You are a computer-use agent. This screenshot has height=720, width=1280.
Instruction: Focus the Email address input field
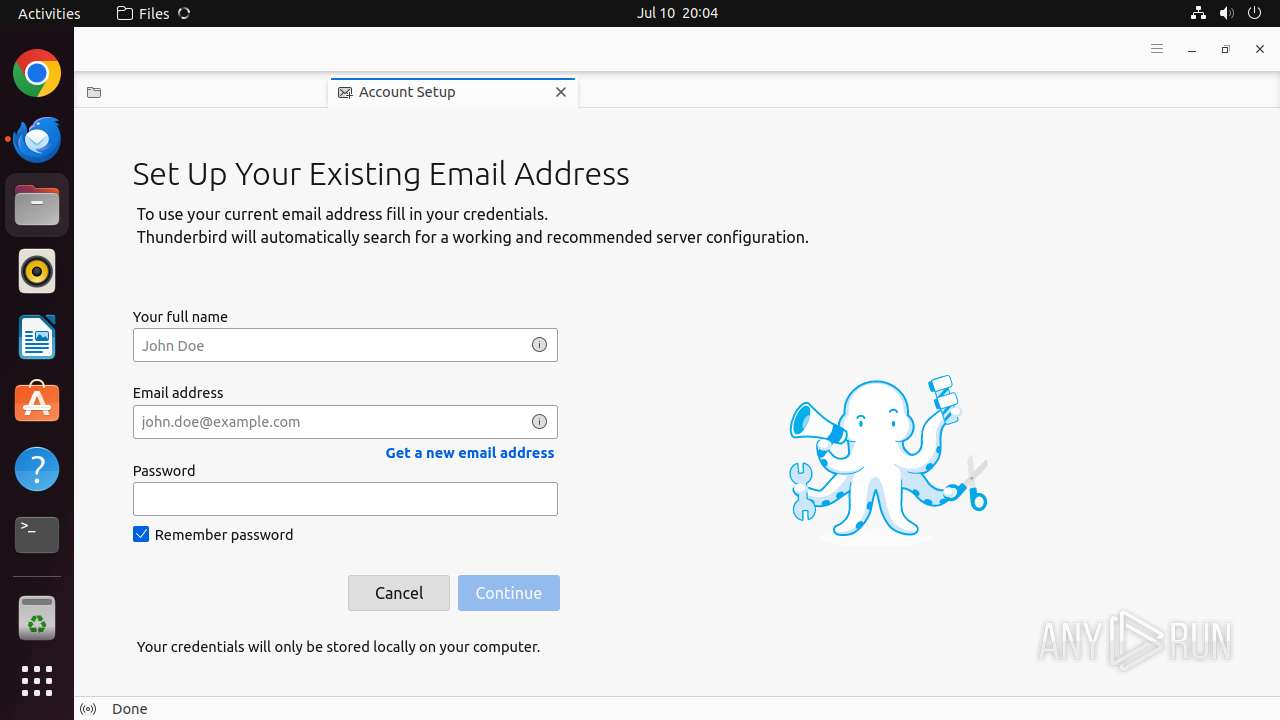coord(345,422)
